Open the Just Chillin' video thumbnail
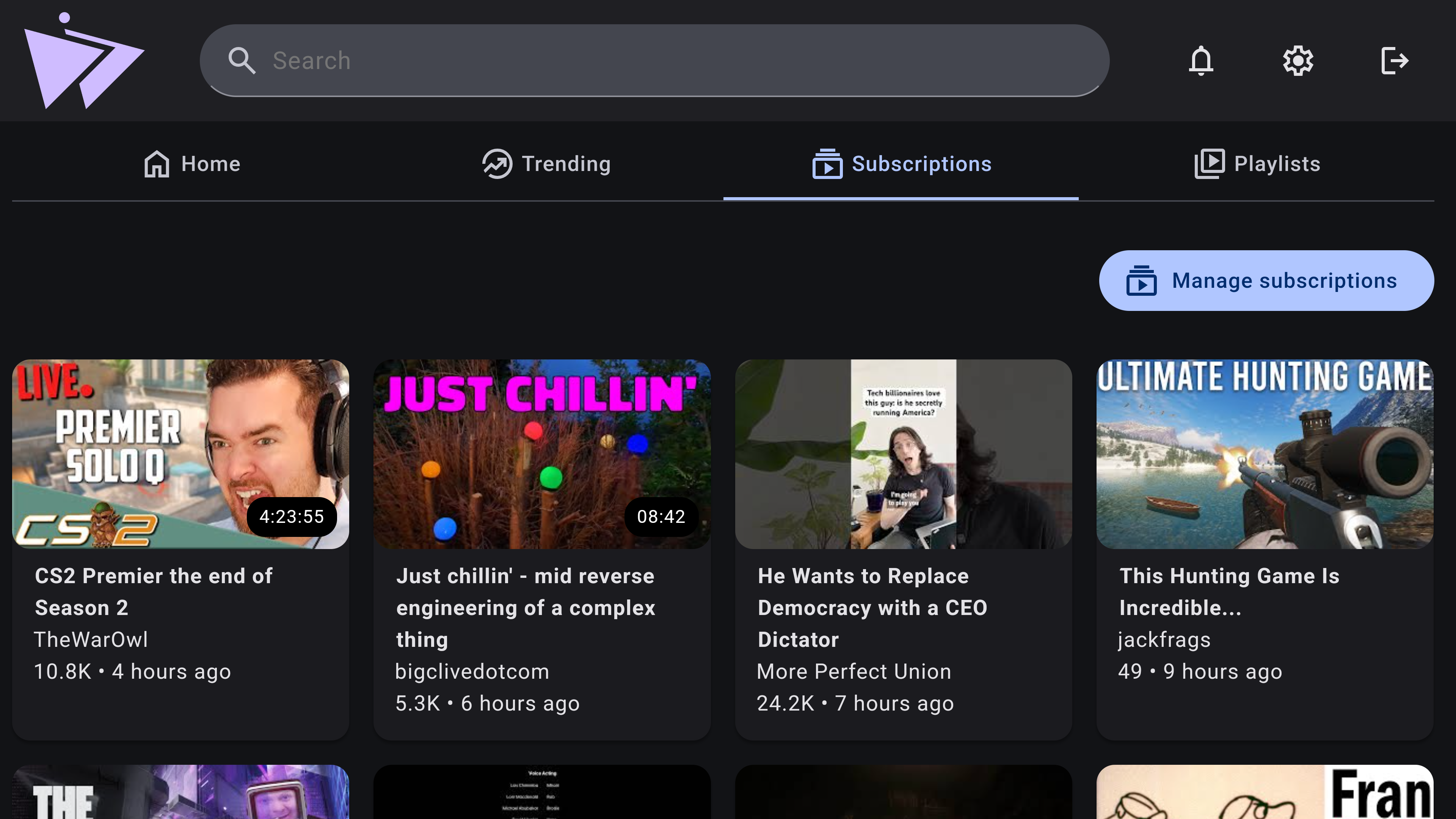The height and width of the screenshot is (819, 1456). pos(541,454)
